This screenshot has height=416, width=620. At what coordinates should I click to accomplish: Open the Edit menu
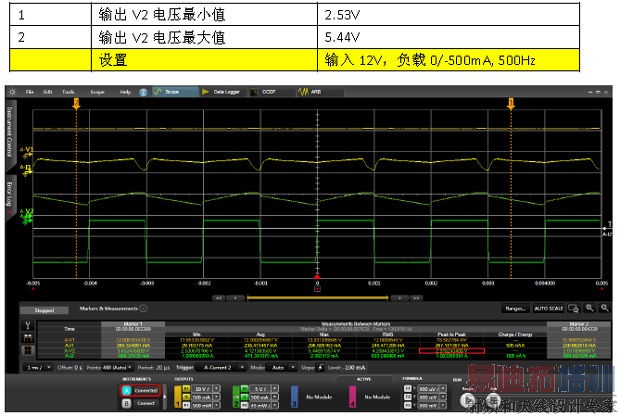[x=48, y=92]
